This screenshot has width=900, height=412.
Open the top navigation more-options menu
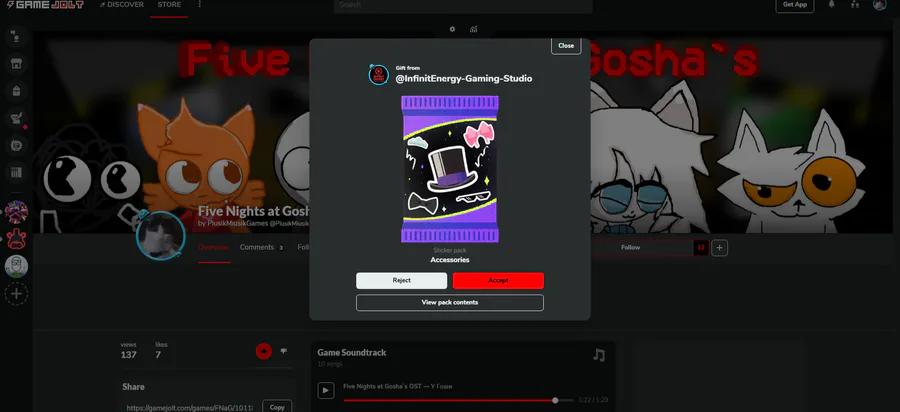200,5
